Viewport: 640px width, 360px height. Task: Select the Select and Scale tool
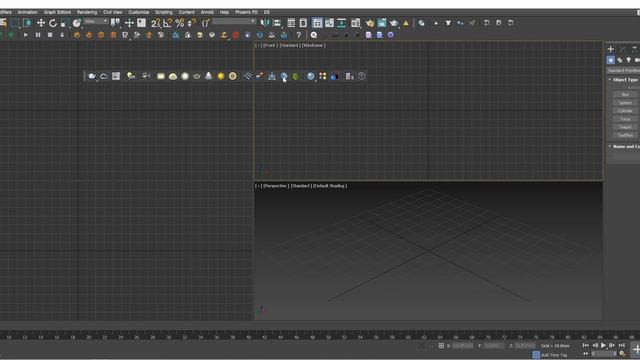[64, 23]
